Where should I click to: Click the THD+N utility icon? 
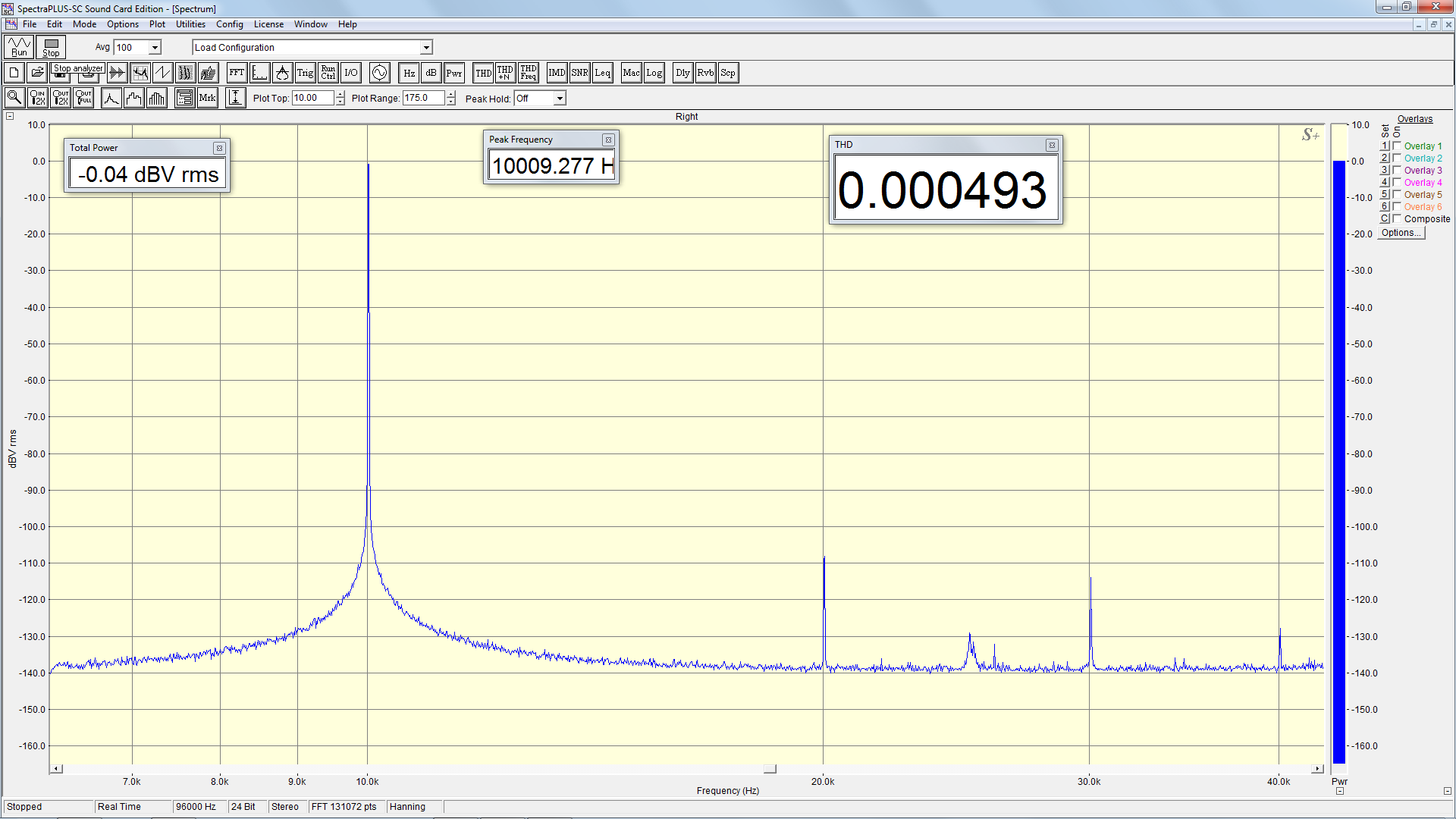click(x=505, y=73)
